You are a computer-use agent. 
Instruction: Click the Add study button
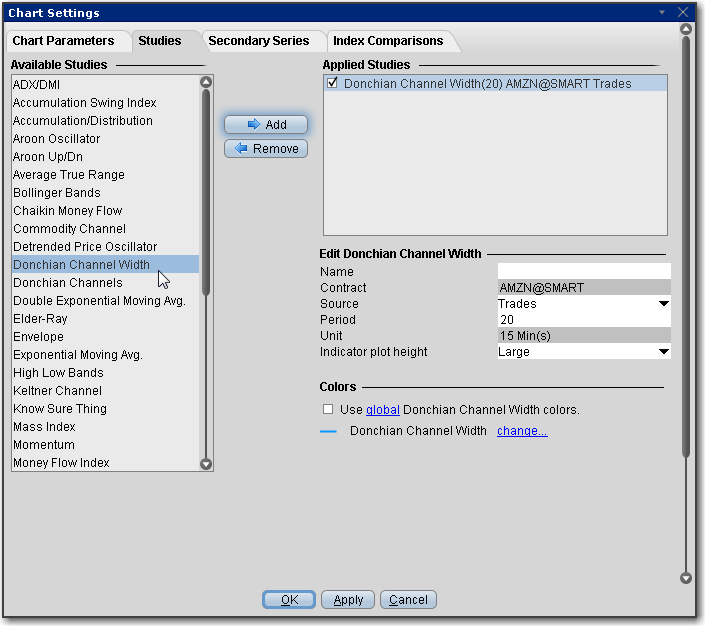266,125
